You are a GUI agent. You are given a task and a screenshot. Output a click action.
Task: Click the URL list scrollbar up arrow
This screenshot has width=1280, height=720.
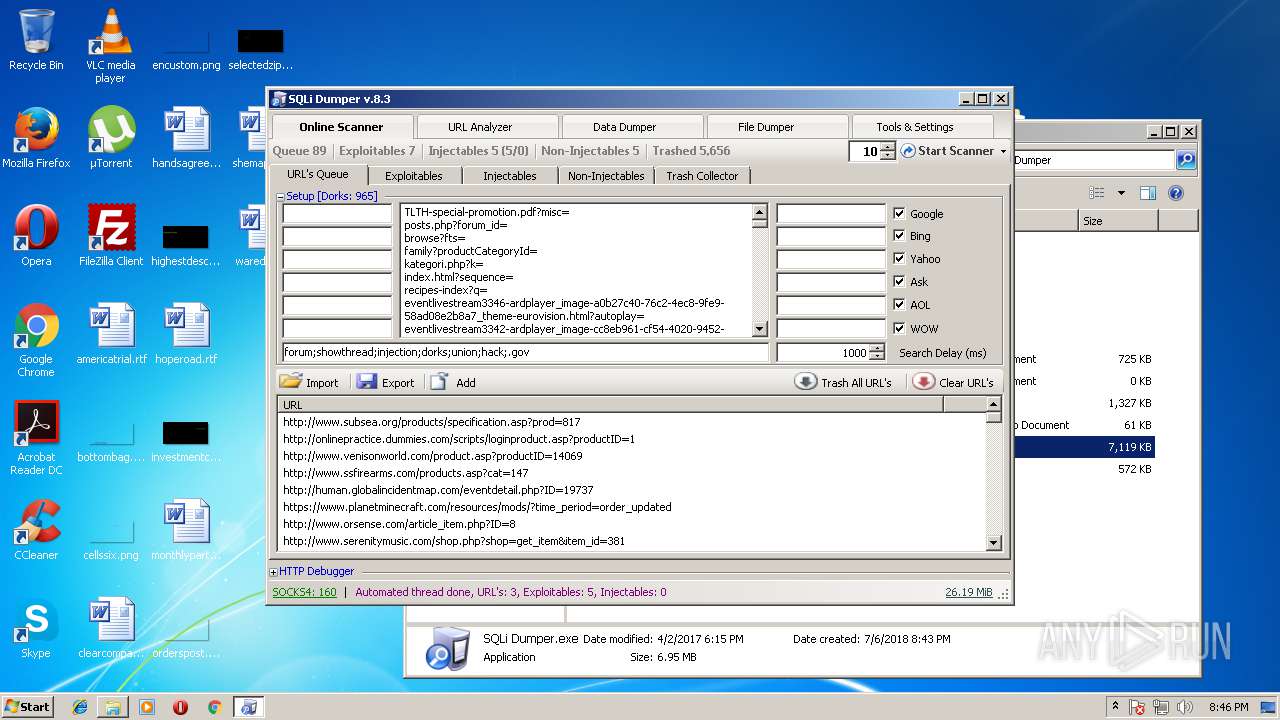[x=993, y=405]
